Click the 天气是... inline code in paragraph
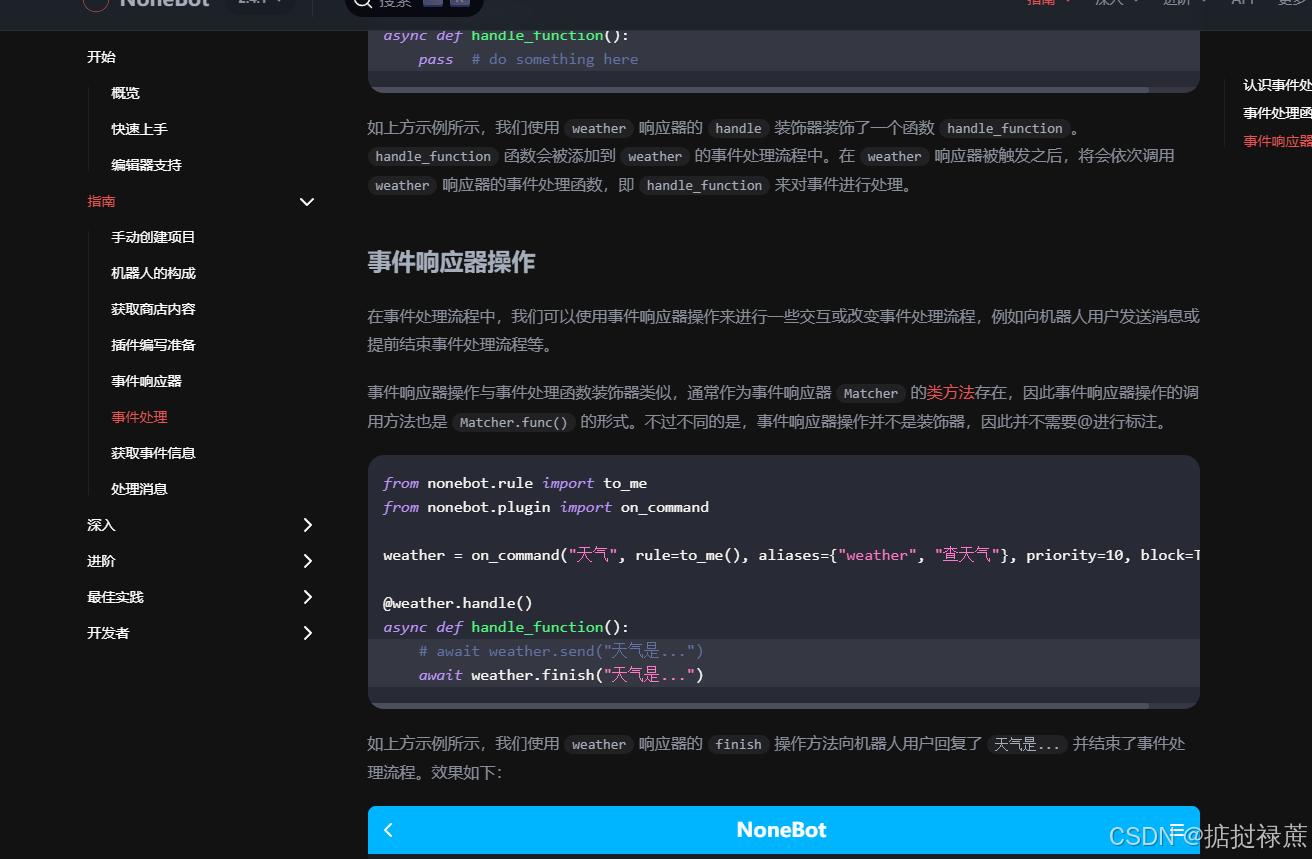The image size is (1312, 859). click(x=1027, y=744)
